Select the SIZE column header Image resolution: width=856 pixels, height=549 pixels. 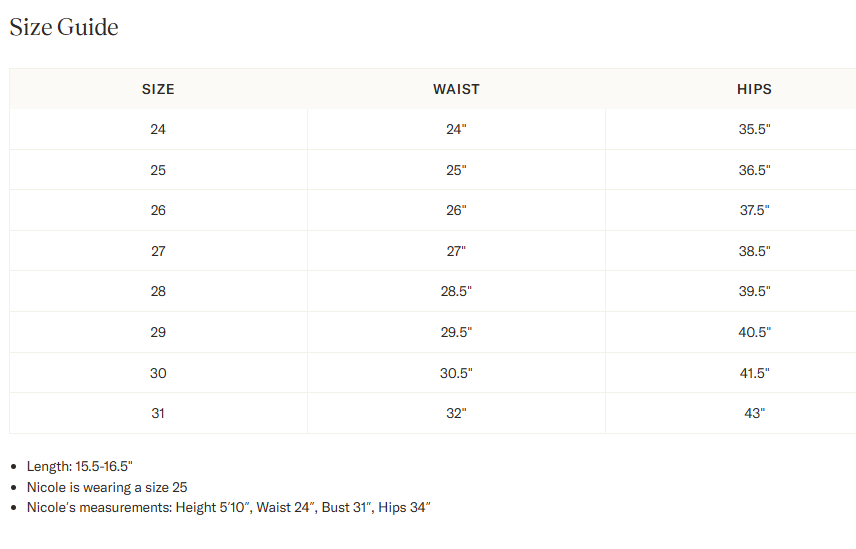tap(158, 89)
